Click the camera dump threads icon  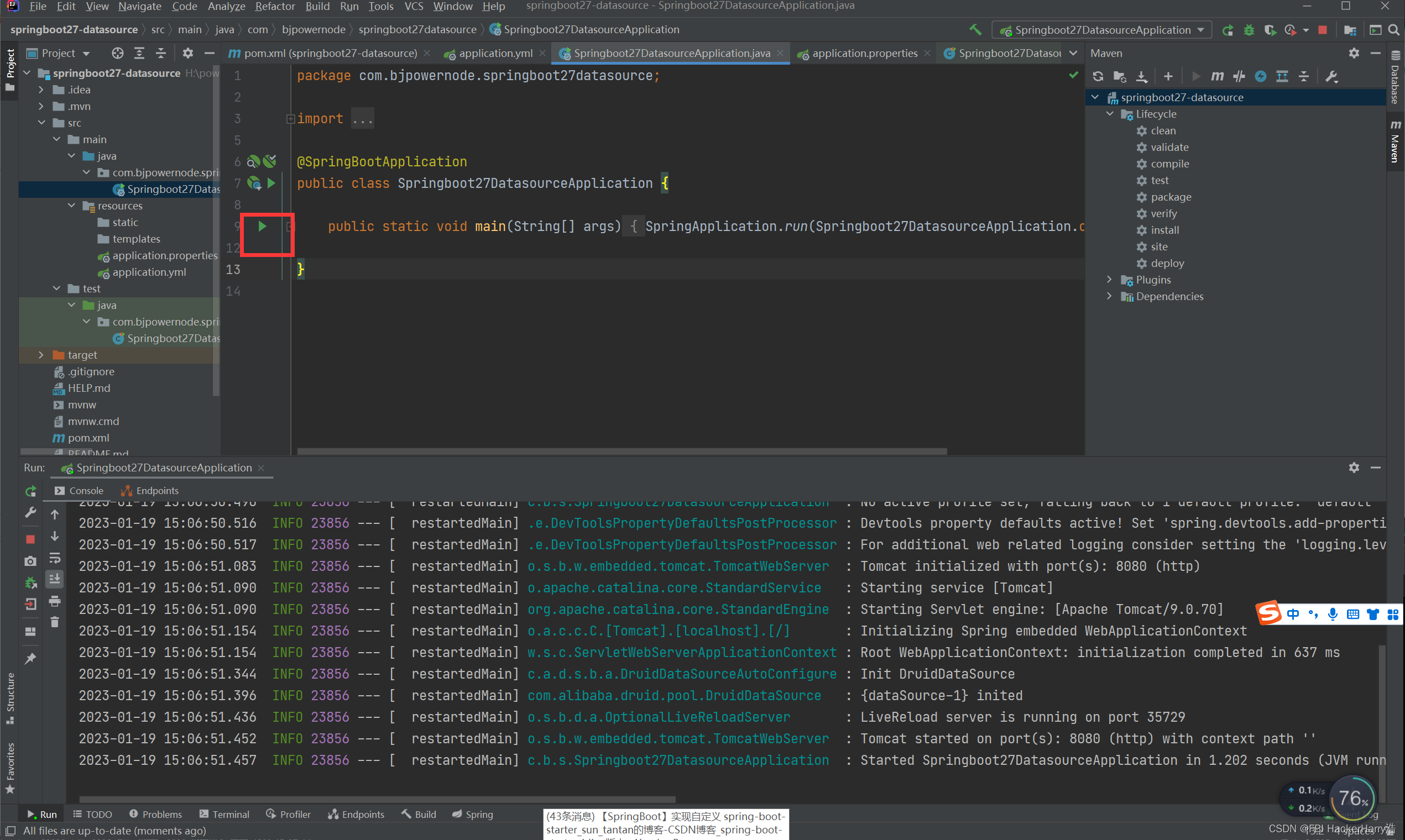[x=30, y=560]
